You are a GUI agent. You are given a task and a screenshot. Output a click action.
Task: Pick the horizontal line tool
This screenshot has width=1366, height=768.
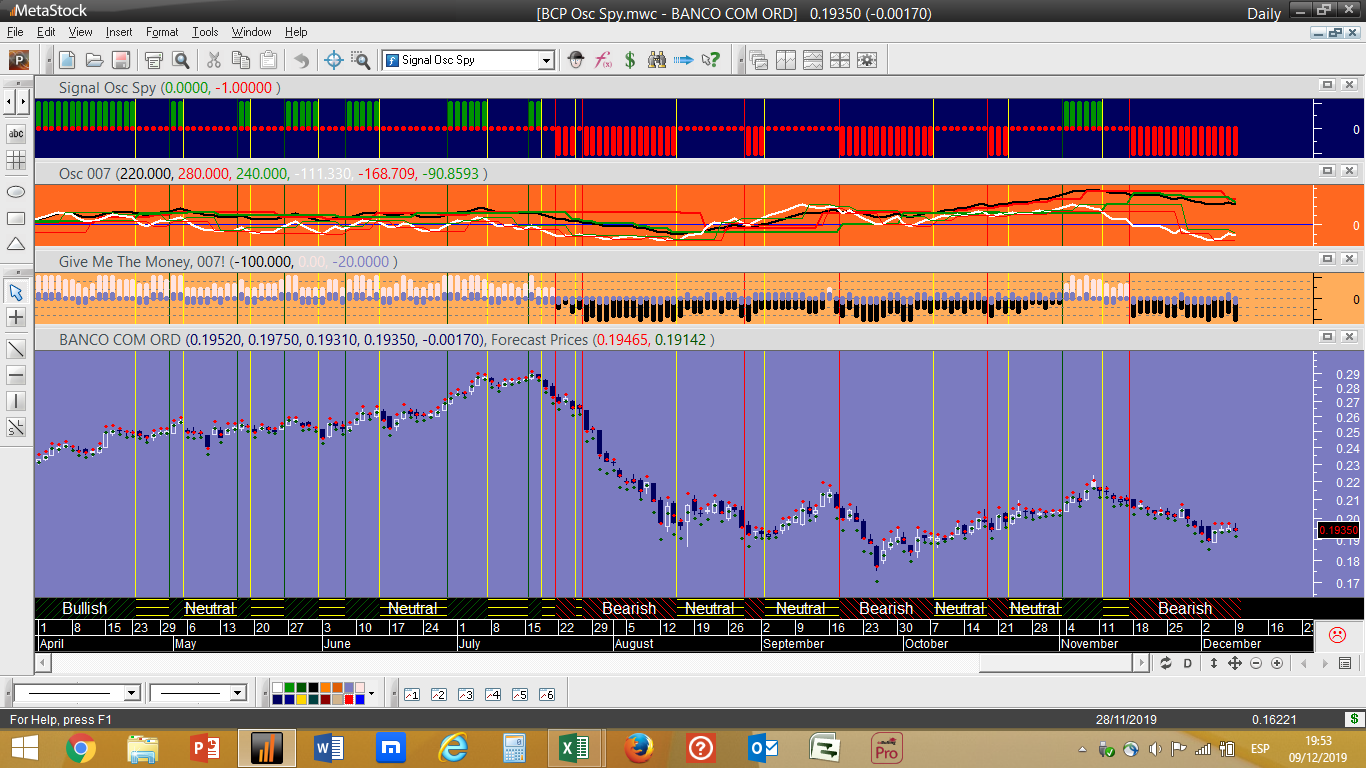pos(16,375)
